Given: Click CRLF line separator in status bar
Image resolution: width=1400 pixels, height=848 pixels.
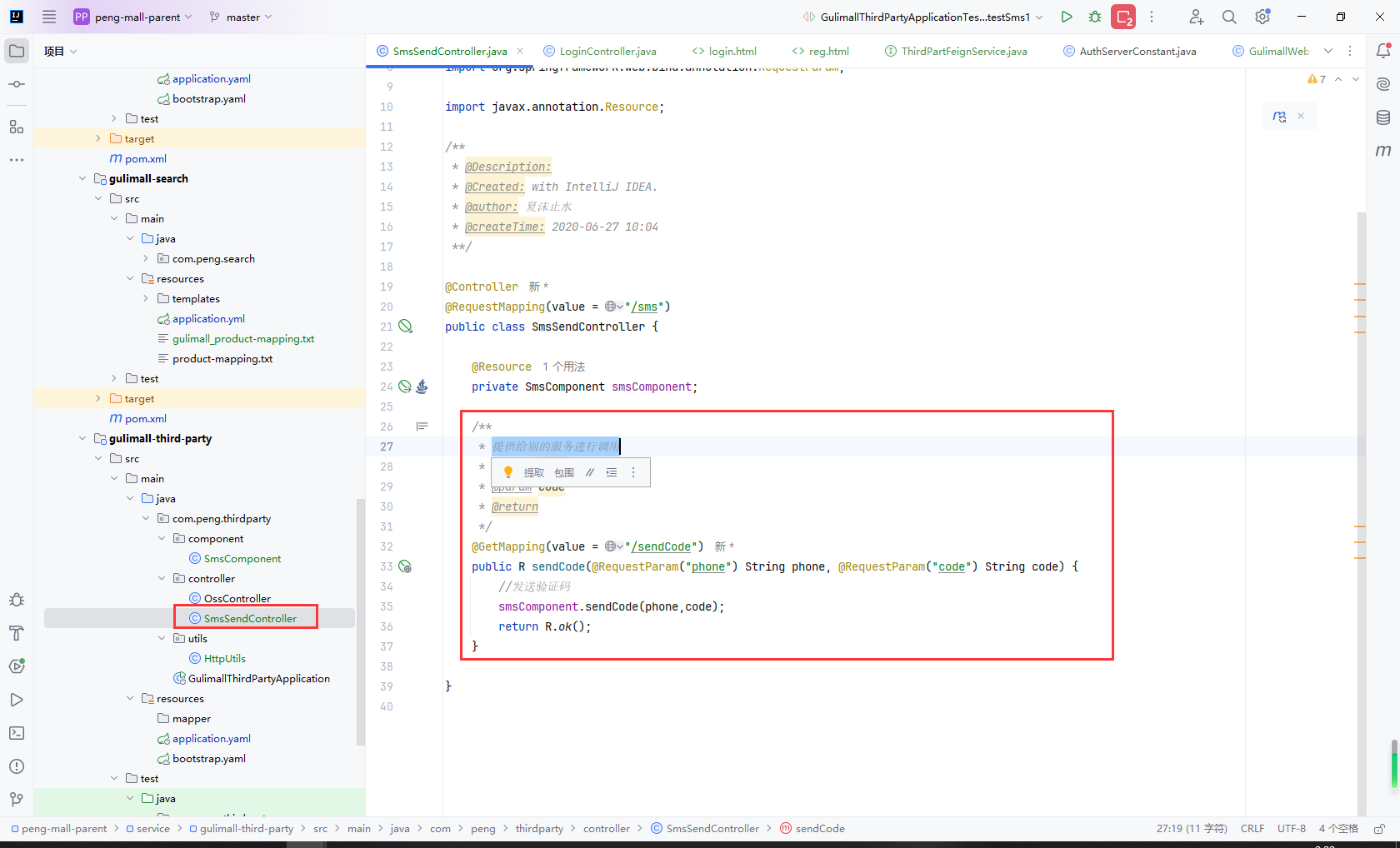Looking at the screenshot, I should click(1252, 829).
